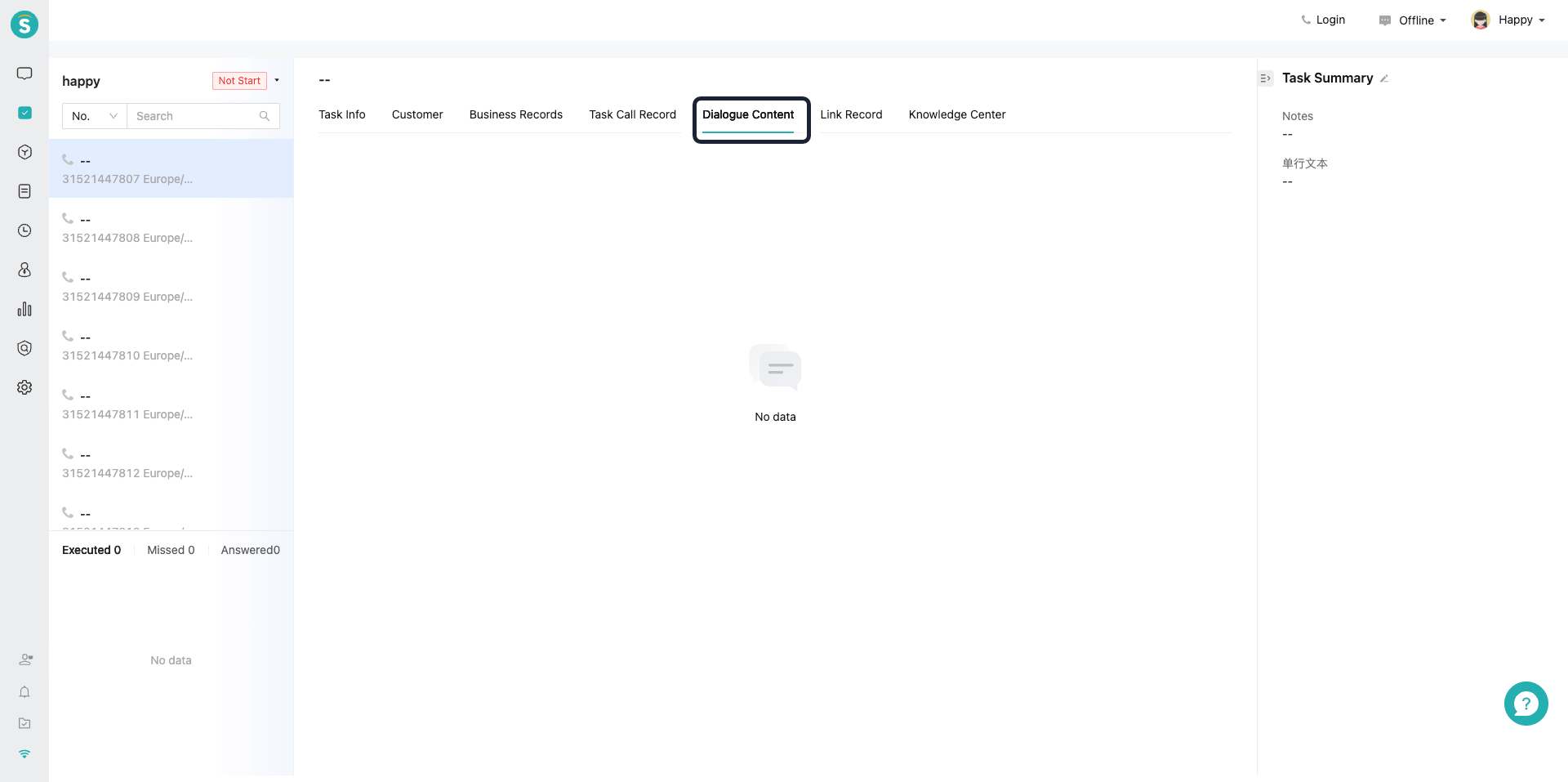
Task: Open the document records sidebar icon
Action: coord(24,191)
